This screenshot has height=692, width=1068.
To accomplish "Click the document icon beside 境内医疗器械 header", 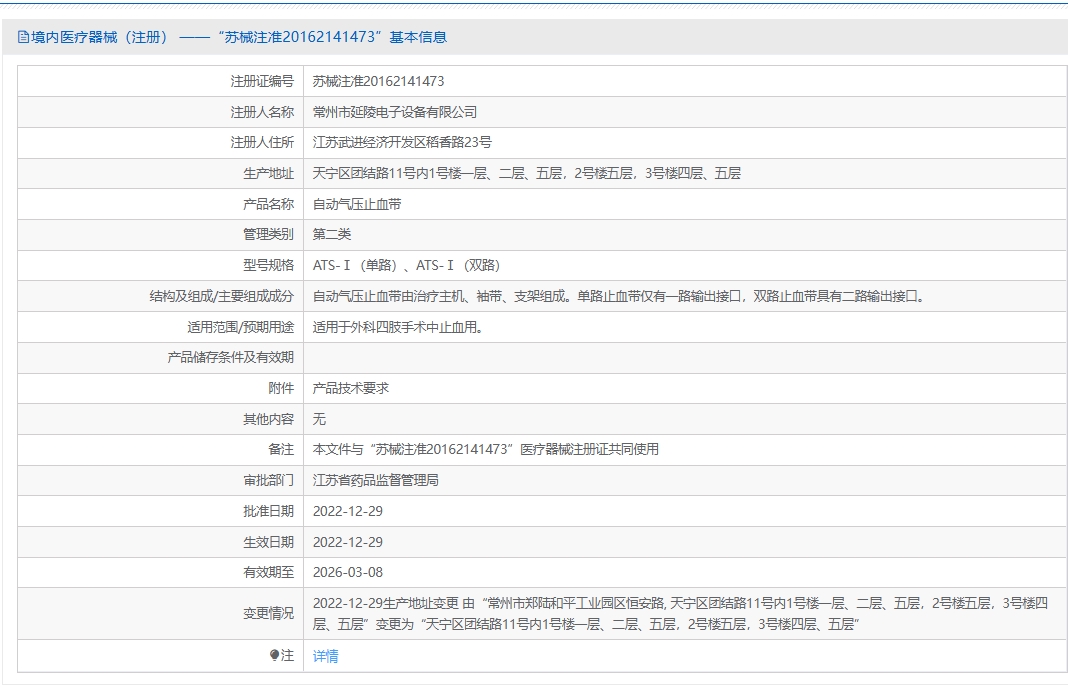I will (x=23, y=37).
